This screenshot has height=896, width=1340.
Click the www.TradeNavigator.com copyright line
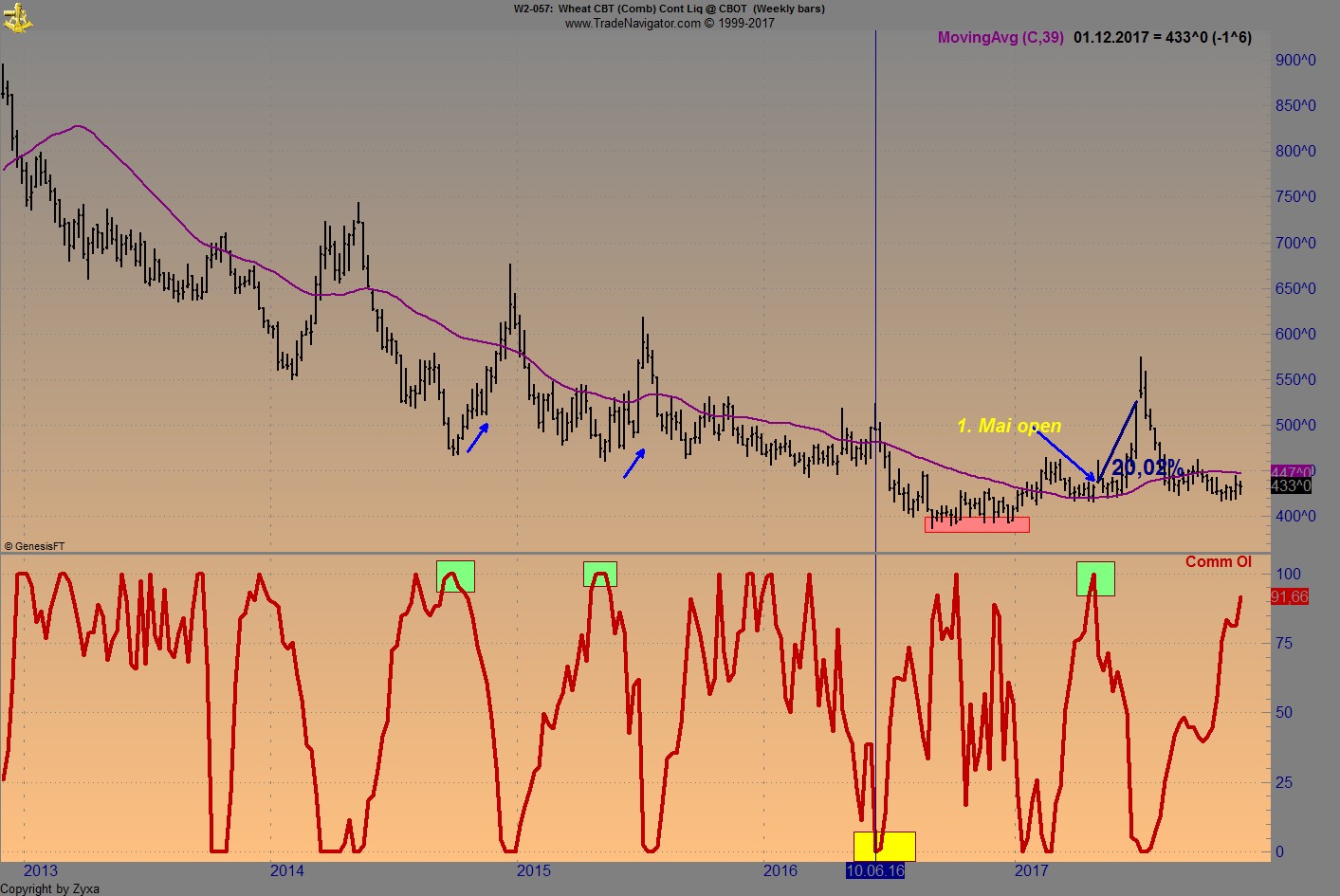(x=670, y=23)
